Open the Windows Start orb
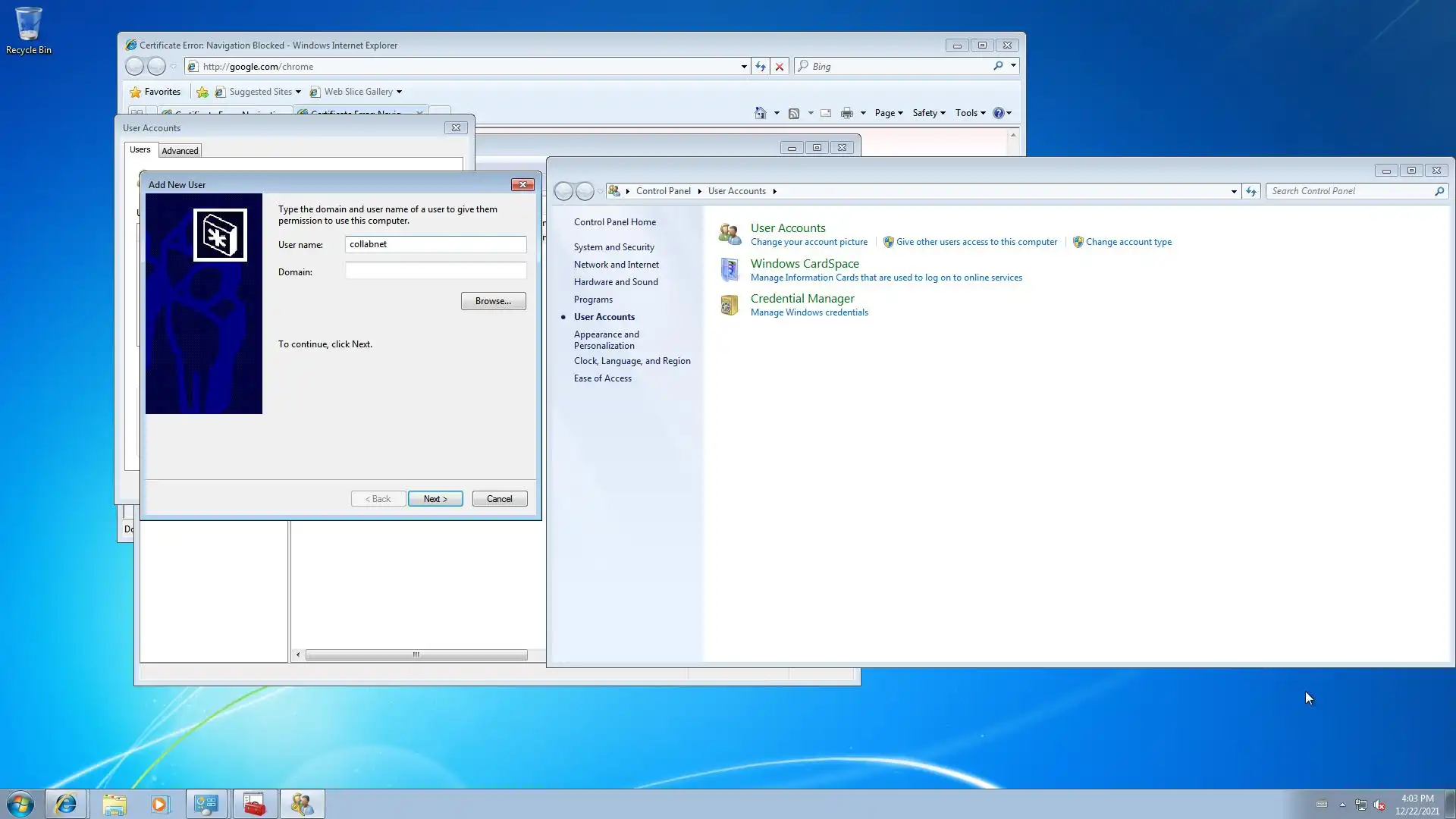The image size is (1456, 819). coord(20,804)
